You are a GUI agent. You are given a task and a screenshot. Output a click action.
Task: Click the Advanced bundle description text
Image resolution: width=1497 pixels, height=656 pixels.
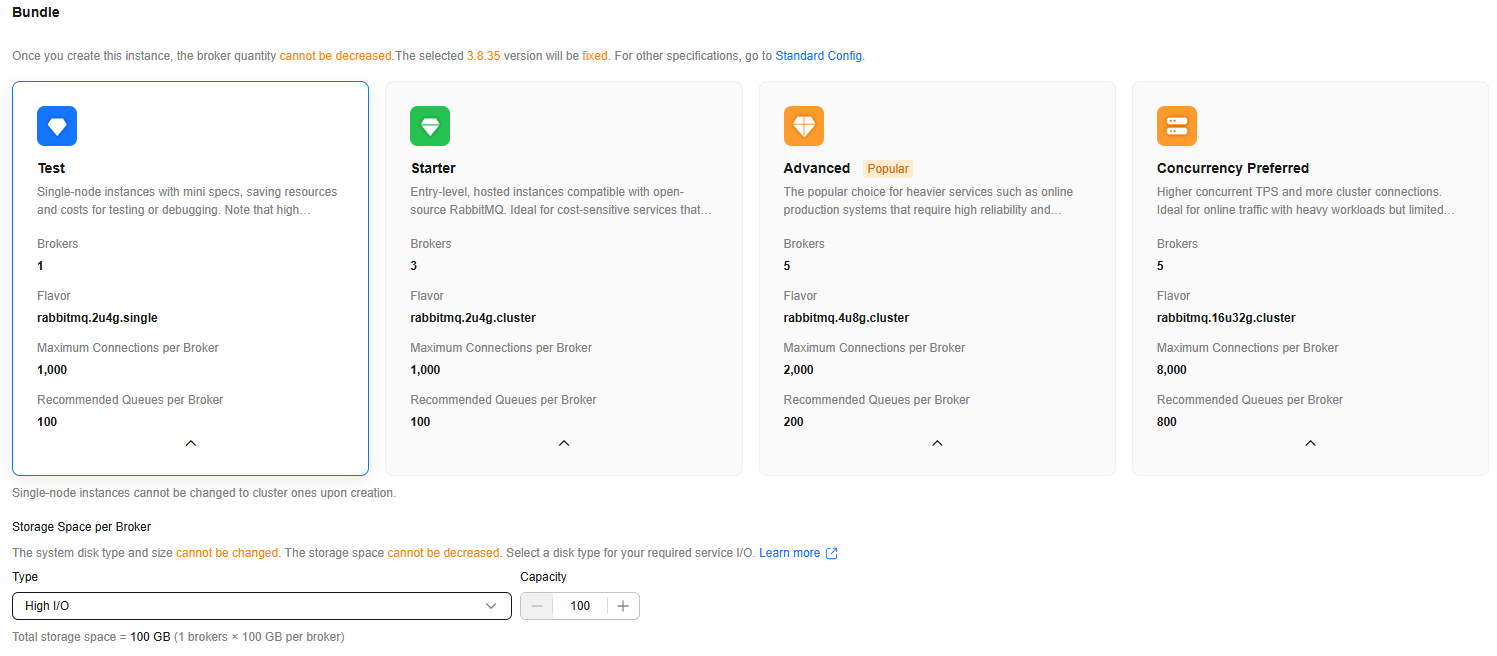click(929, 201)
